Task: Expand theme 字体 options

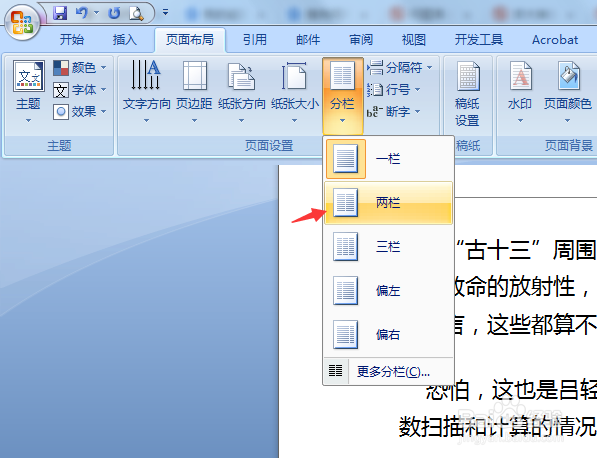Action: [x=80, y=90]
